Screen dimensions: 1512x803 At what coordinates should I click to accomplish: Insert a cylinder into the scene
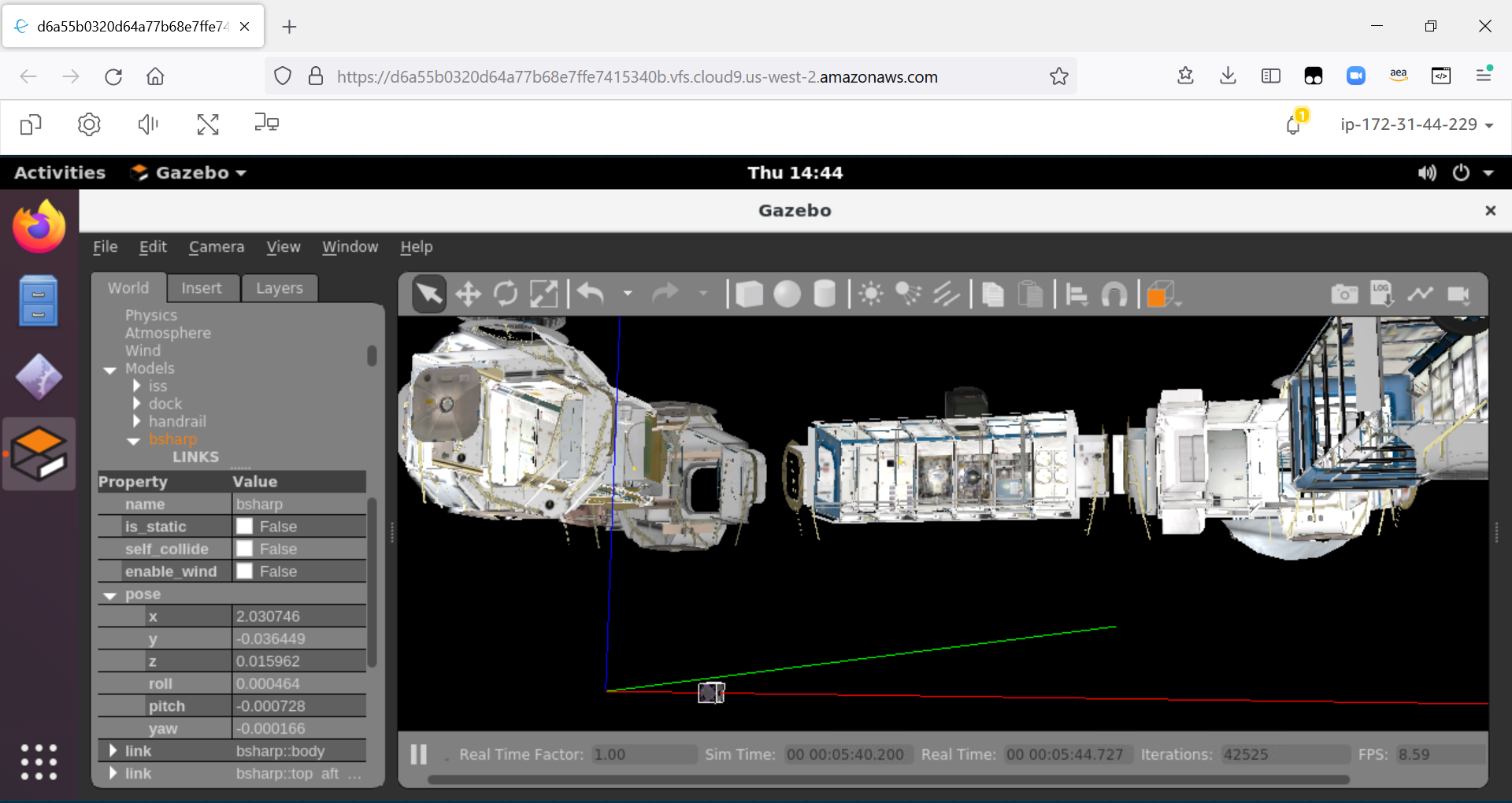click(825, 294)
